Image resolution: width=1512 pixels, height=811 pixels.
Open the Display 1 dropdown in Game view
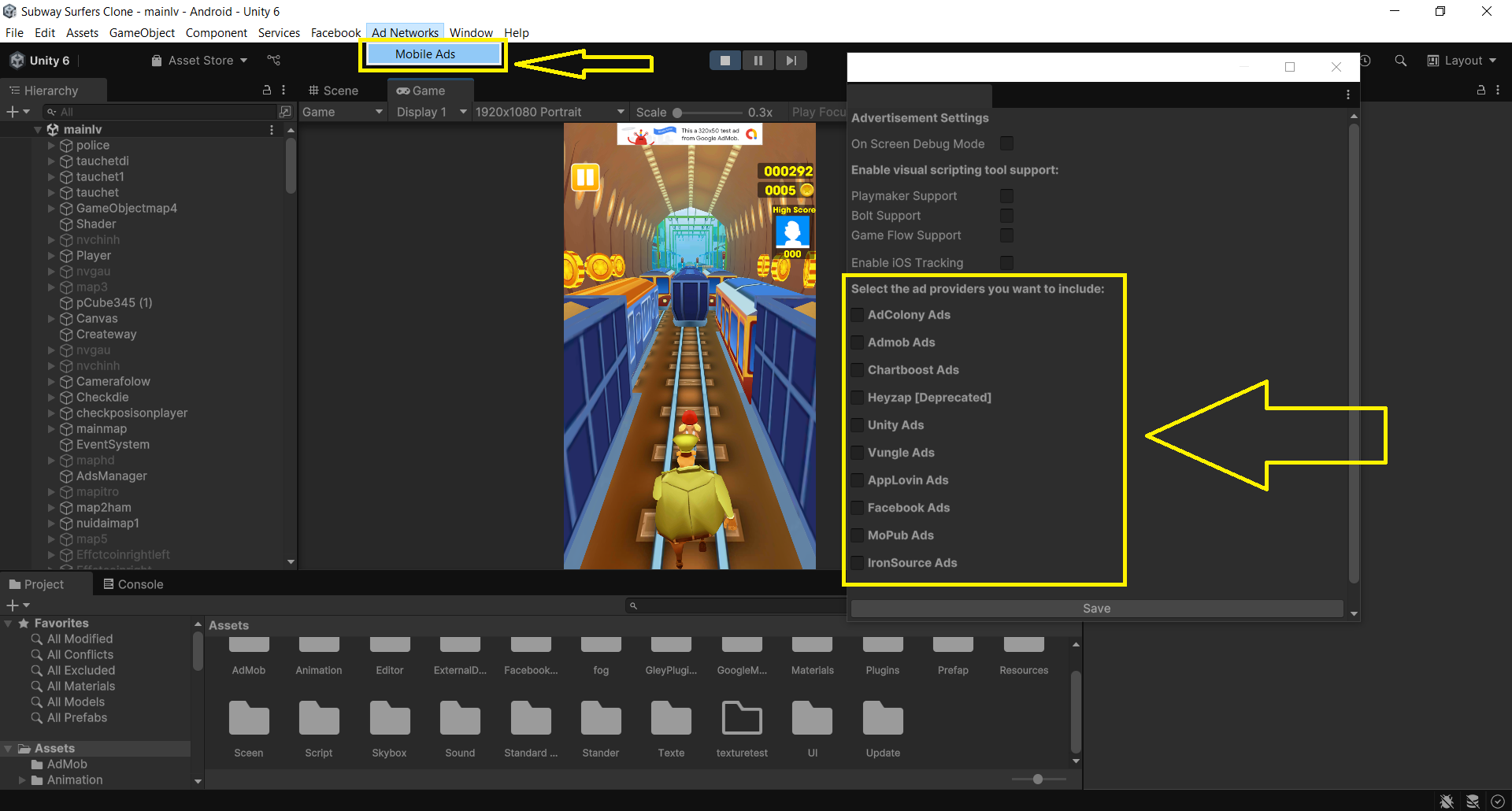tap(429, 112)
